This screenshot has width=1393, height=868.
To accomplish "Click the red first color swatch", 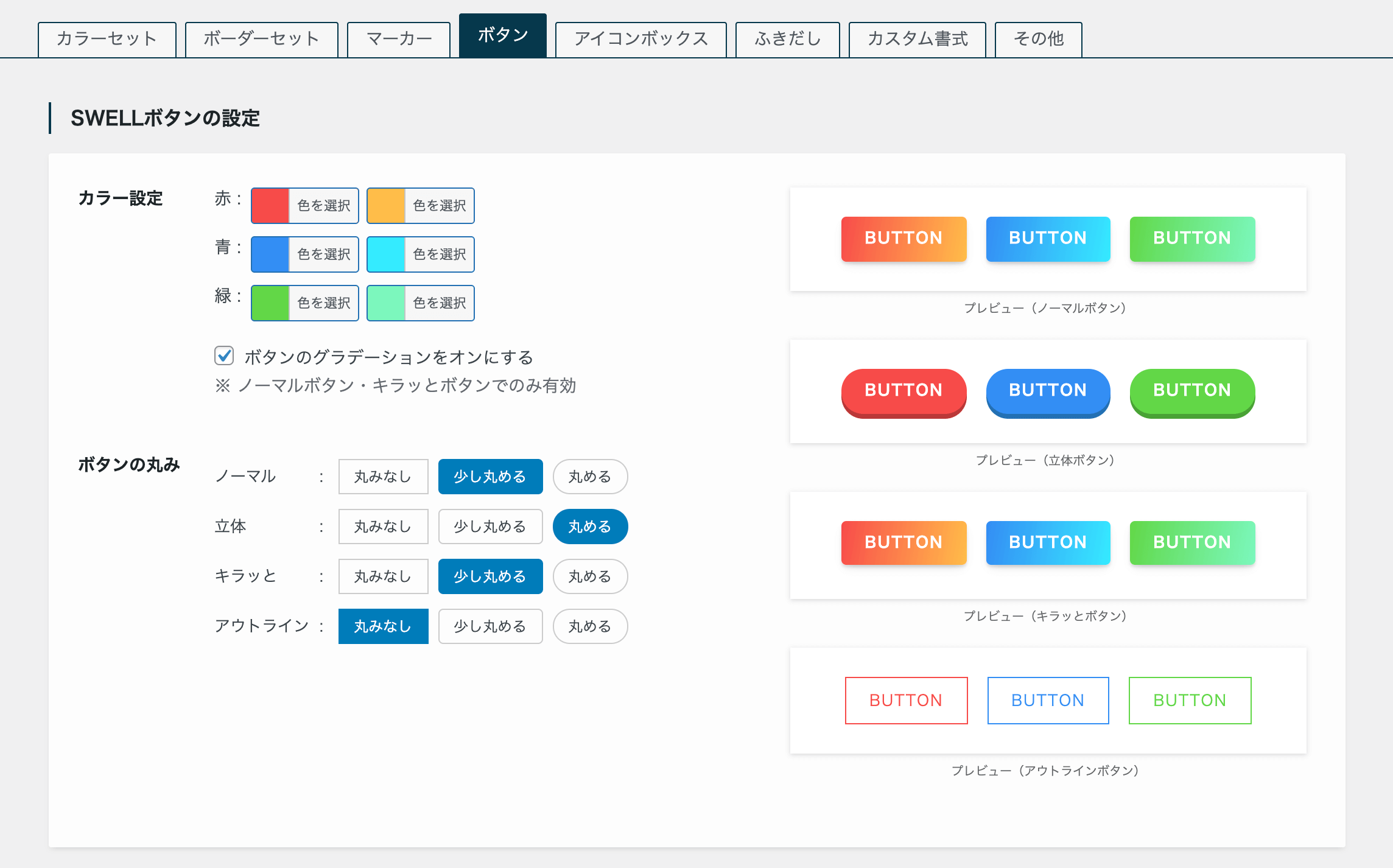I will coord(270,206).
